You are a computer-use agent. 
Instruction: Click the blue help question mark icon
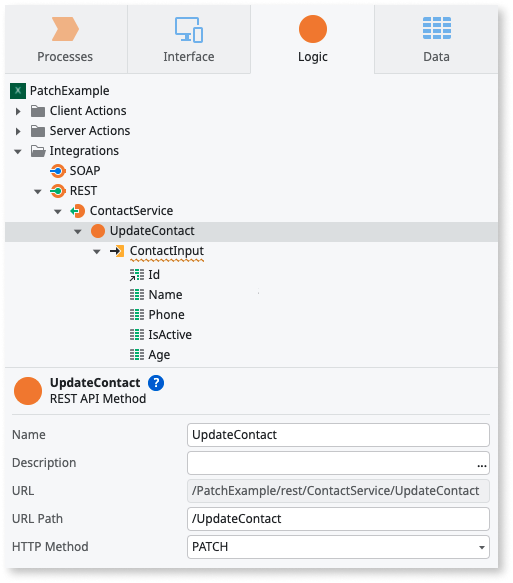156,383
